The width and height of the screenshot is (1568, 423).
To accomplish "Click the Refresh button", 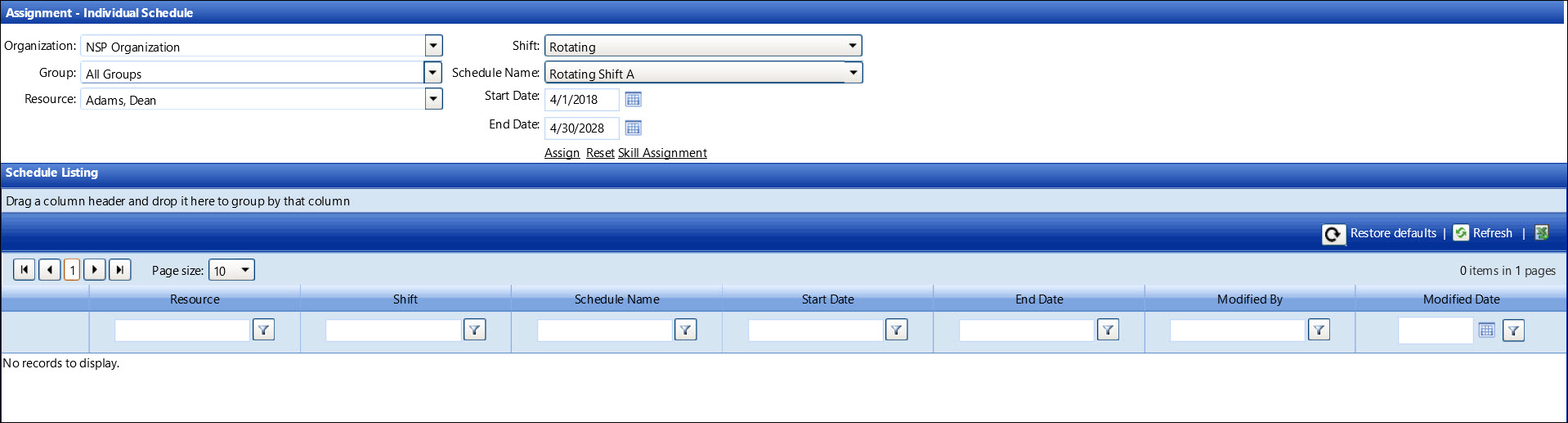I will click(x=1484, y=233).
